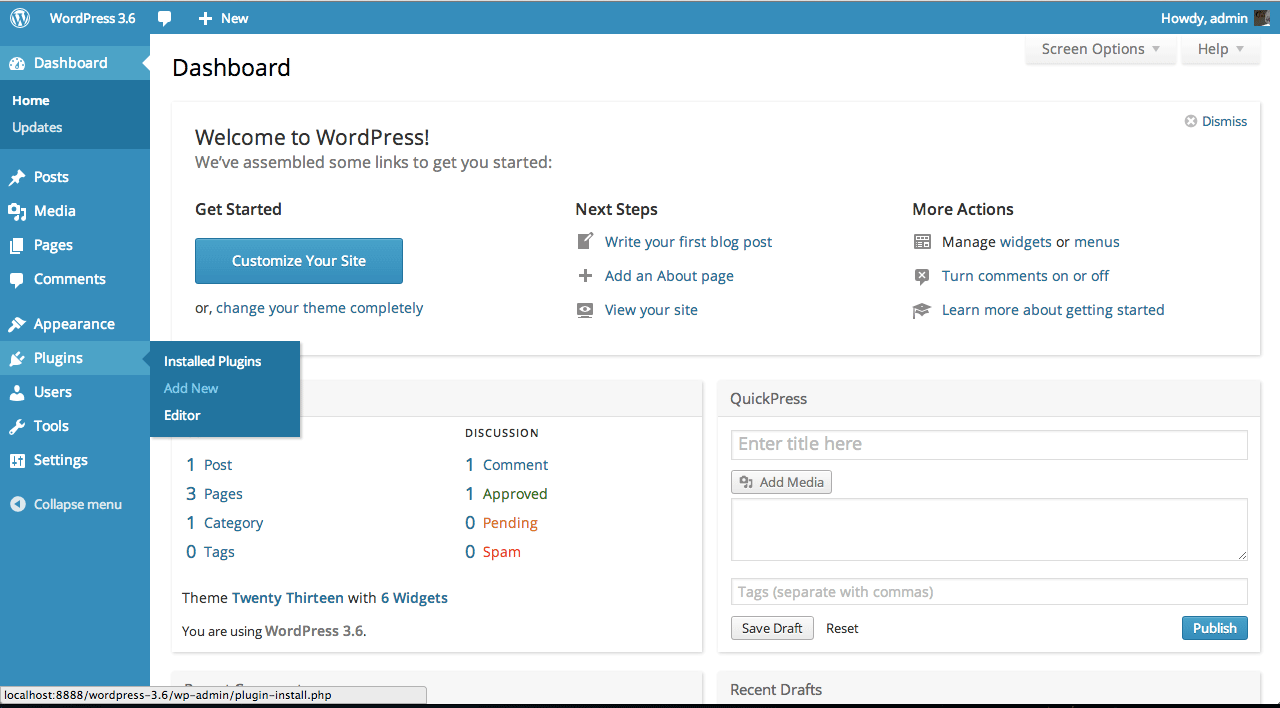Focus the Tags input field
The height and width of the screenshot is (708, 1280).
pos(989,592)
